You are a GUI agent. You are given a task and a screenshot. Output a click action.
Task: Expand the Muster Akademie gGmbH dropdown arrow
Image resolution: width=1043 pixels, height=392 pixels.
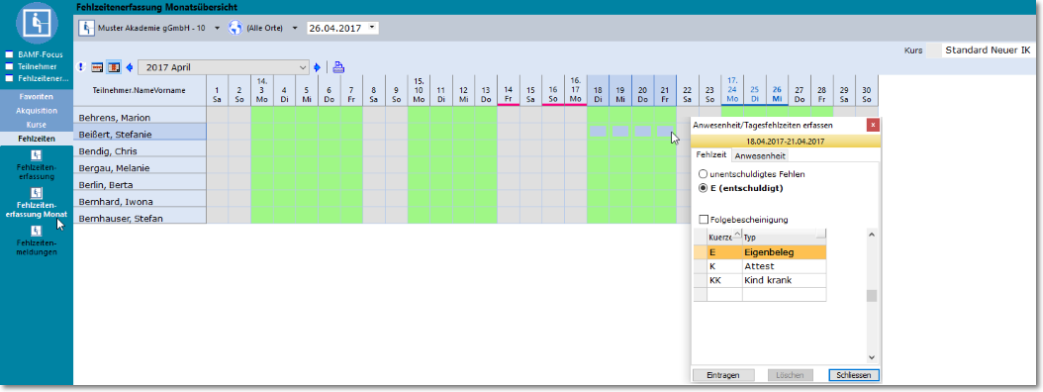(217, 29)
